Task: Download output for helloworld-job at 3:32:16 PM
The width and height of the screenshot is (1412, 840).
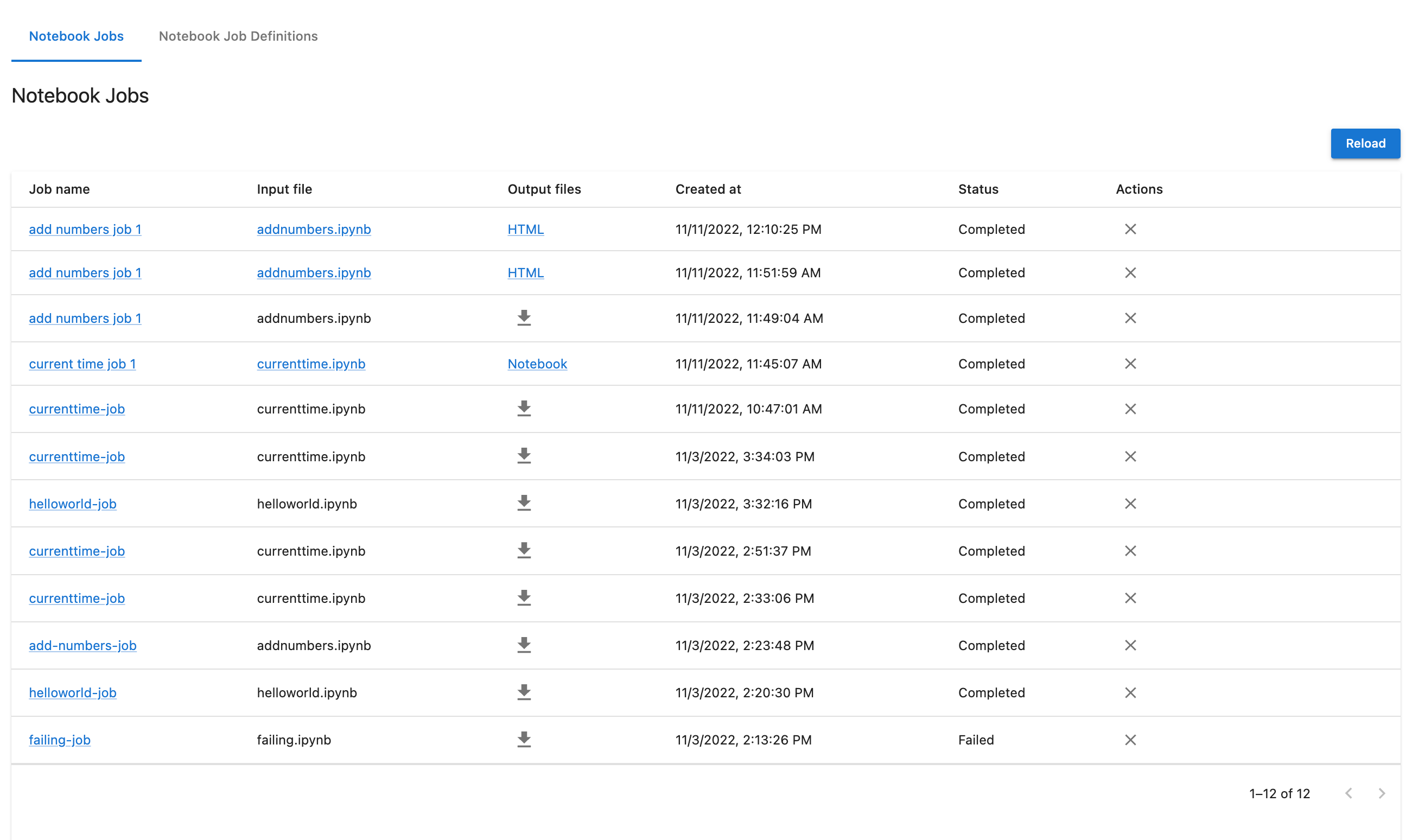Action: point(524,503)
